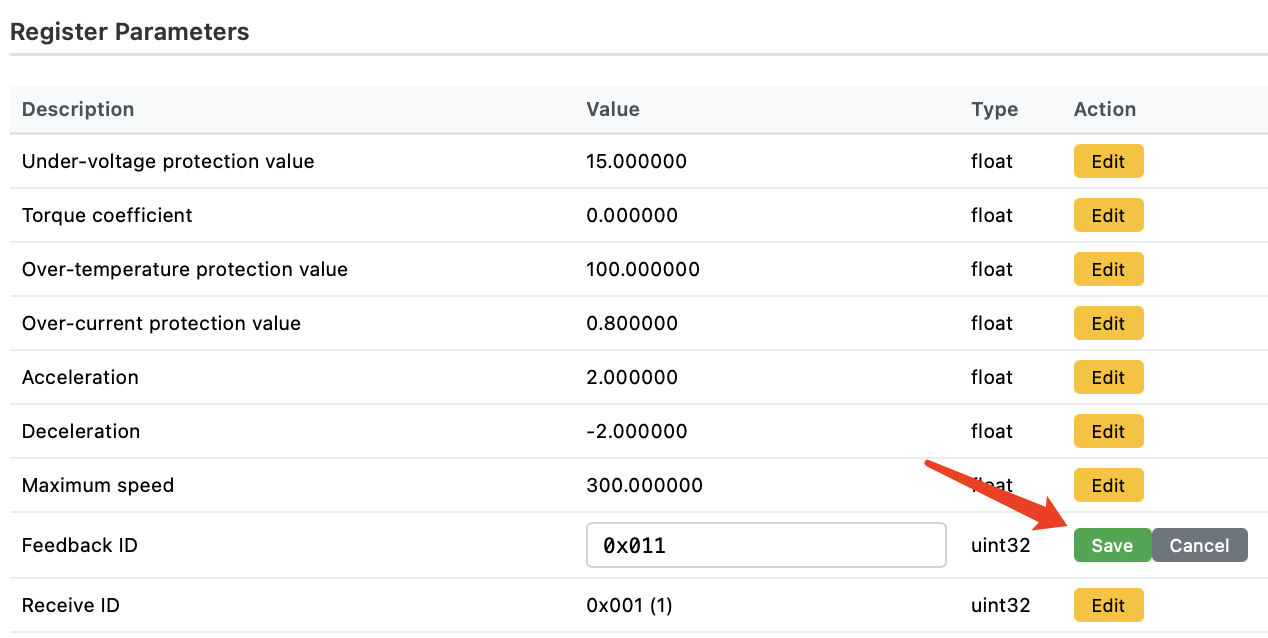Edit the Torque coefficient parameter

(1108, 215)
